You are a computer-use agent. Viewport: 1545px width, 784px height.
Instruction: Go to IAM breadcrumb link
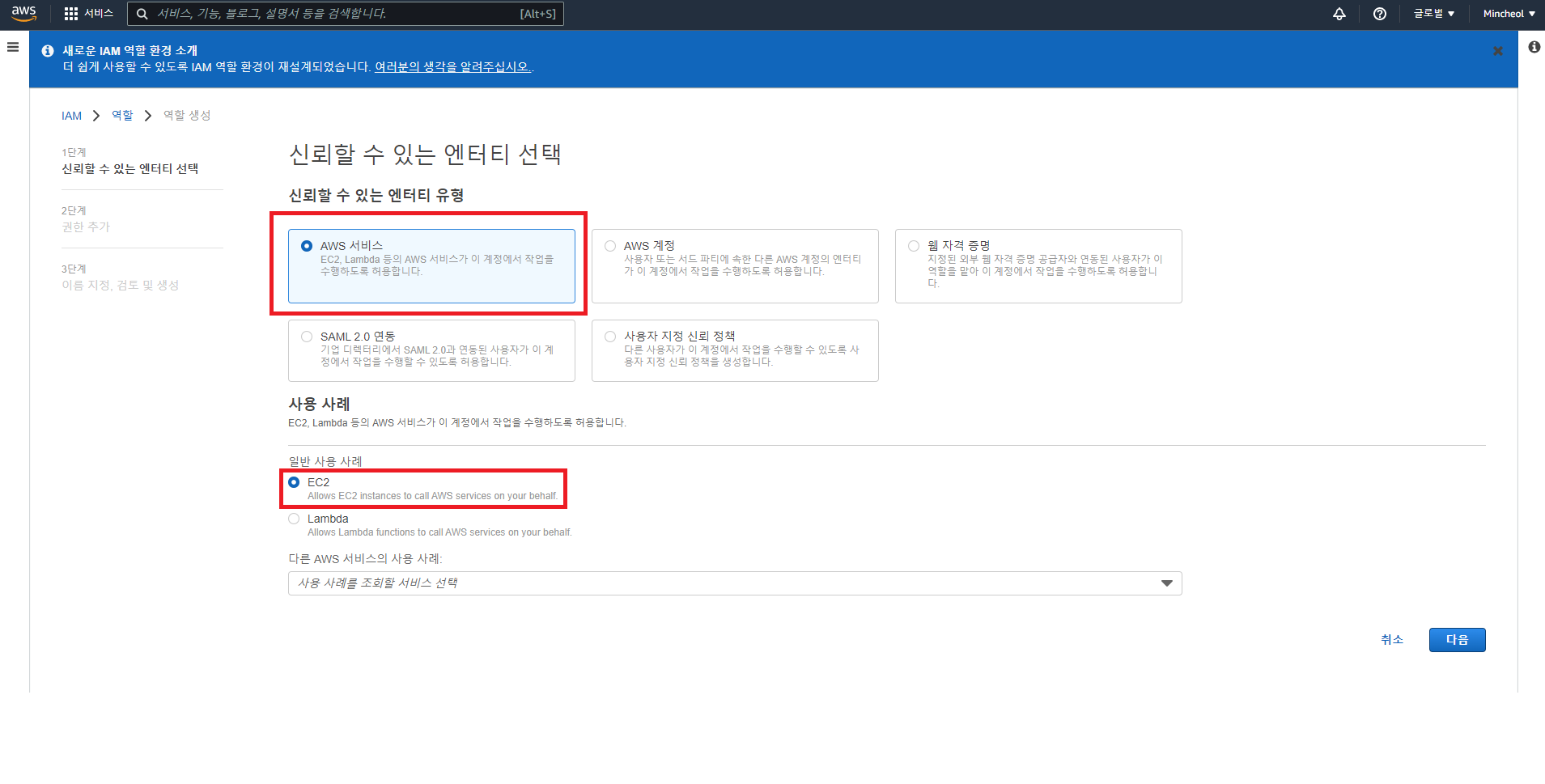[x=71, y=116]
